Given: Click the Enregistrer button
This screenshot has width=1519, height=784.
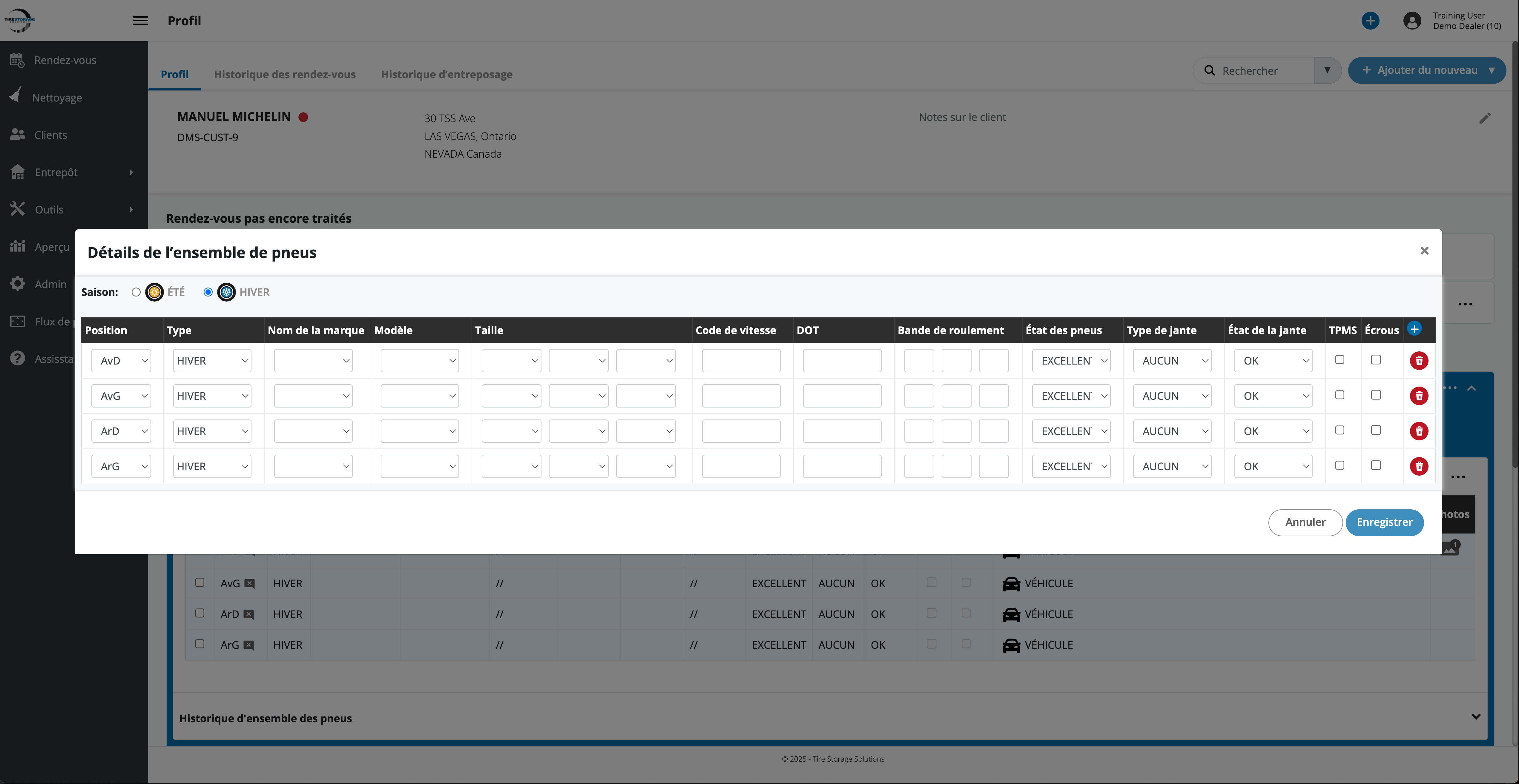Looking at the screenshot, I should coord(1384,522).
